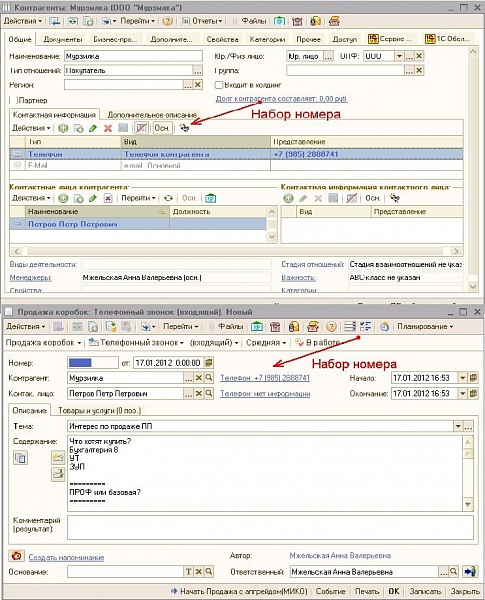Image resolution: width=485 pixels, height=600 pixels.
Task: Open the Товары и услуги tab
Action: [x=100, y=410]
